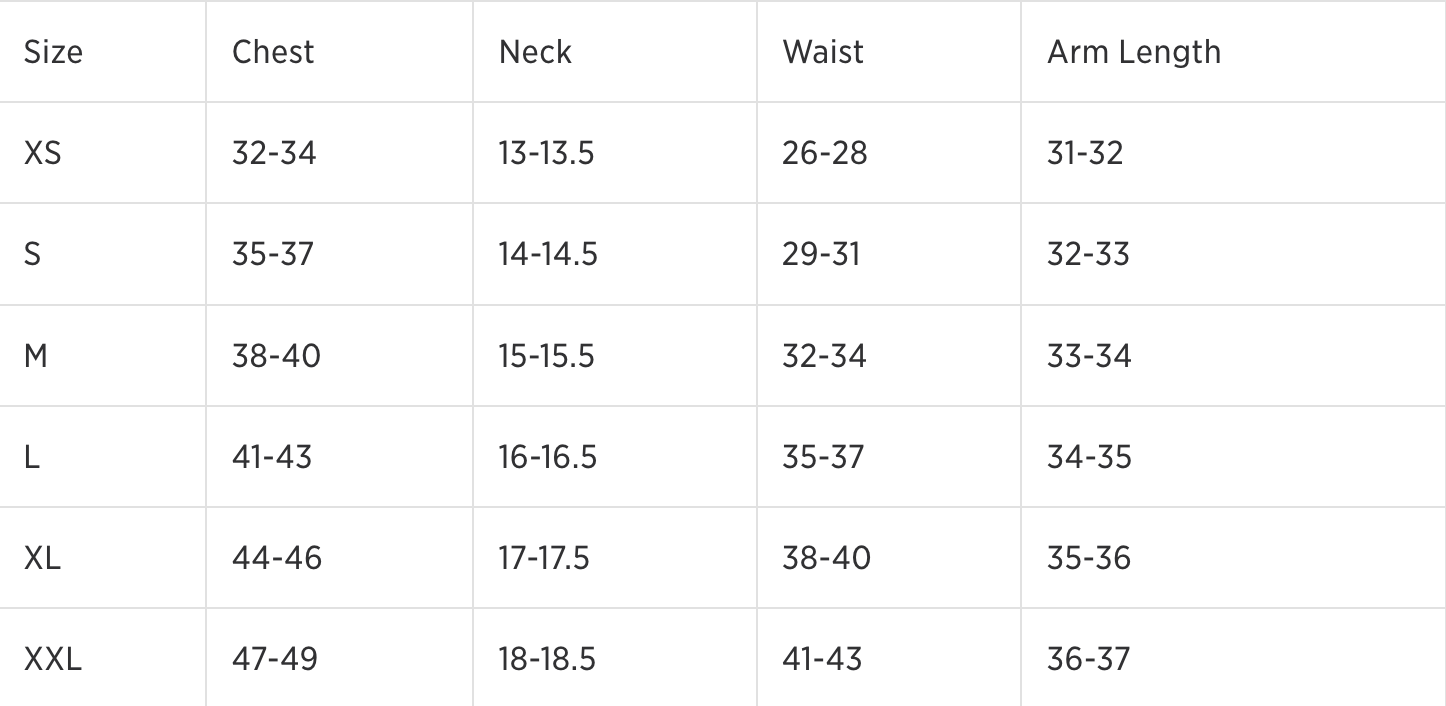Select the XL size row label
The width and height of the screenshot is (1446, 706).
(x=42, y=558)
